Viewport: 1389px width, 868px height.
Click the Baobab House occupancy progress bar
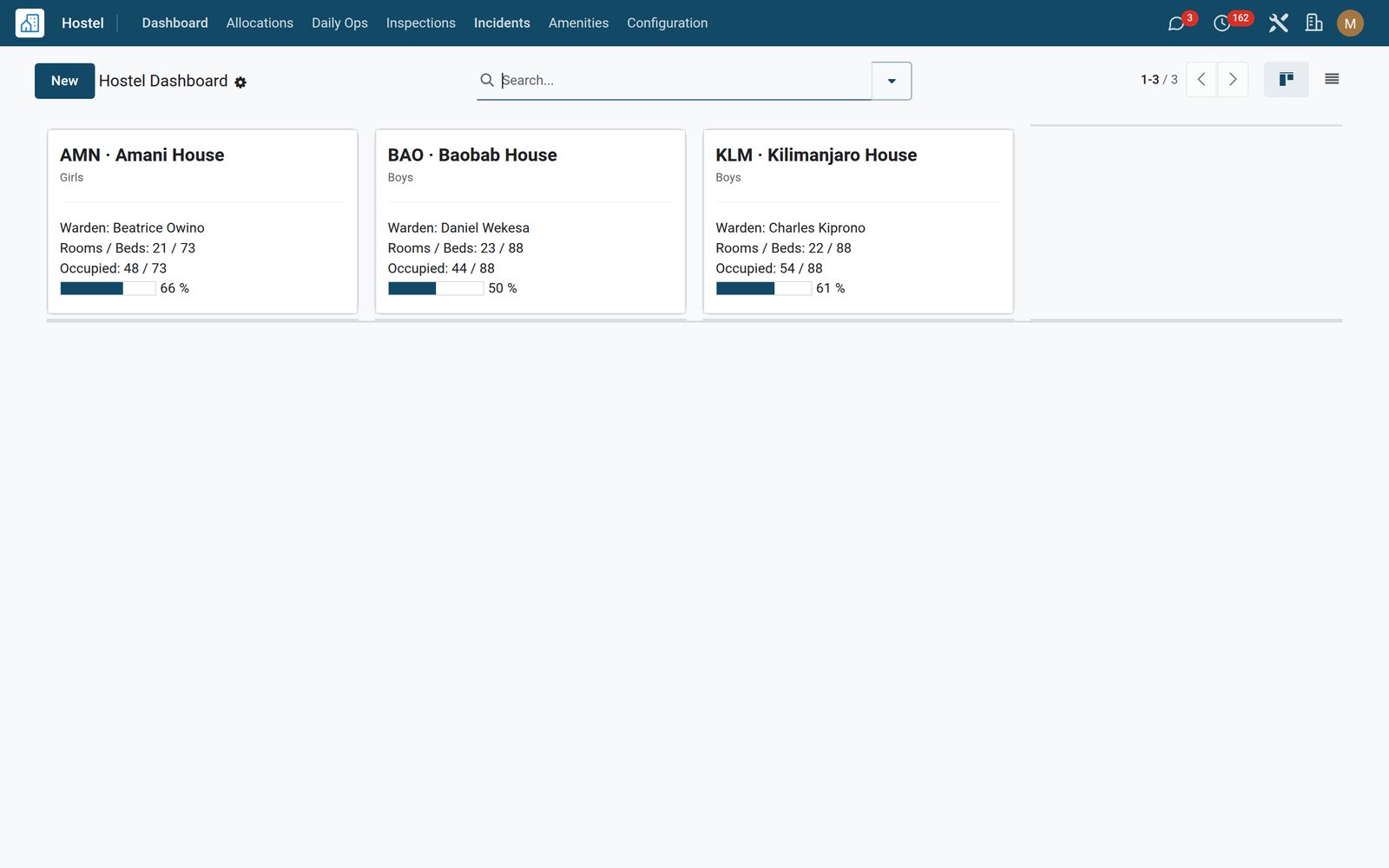(x=436, y=289)
